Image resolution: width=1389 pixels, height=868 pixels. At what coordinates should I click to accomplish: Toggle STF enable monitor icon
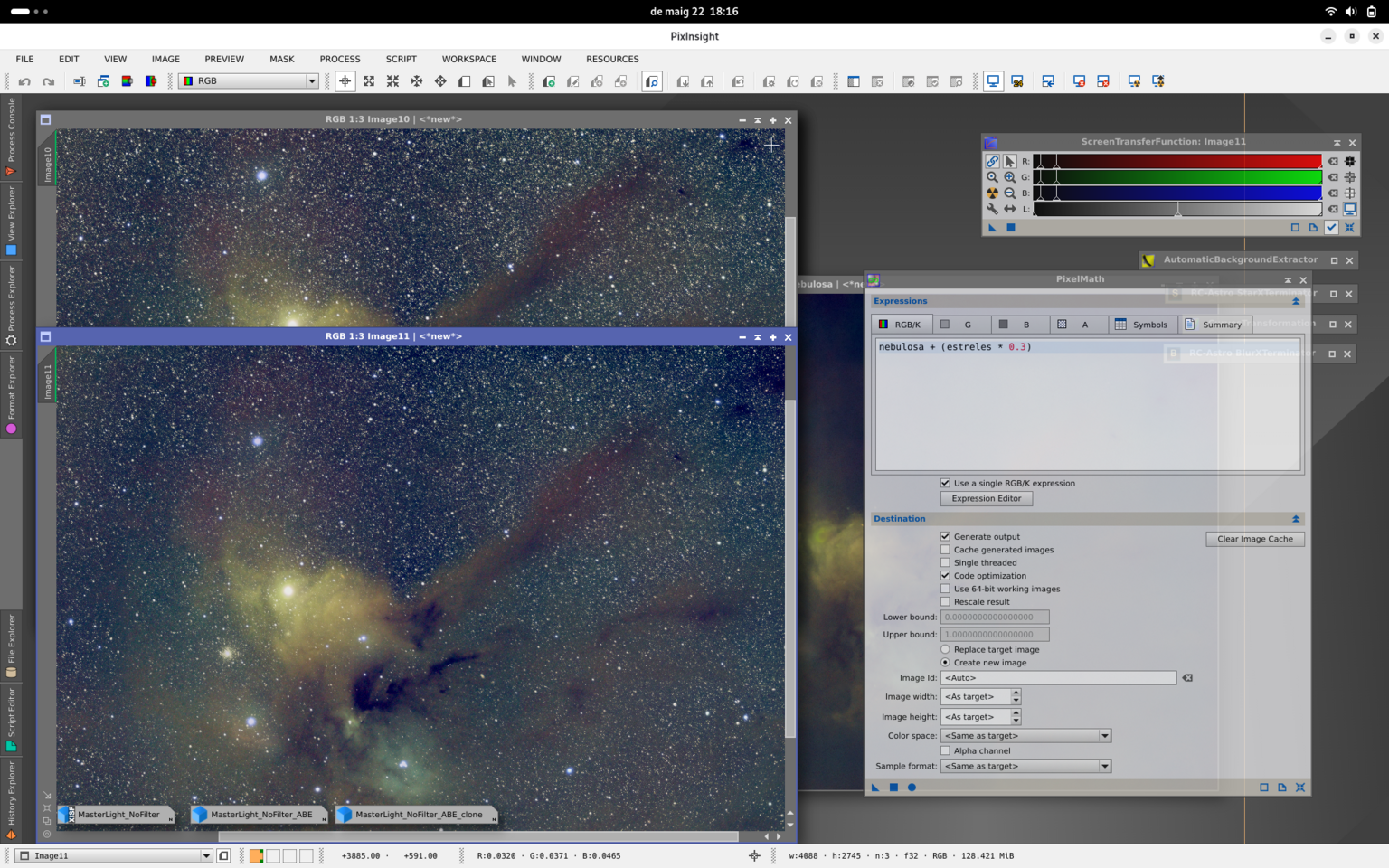tap(1349, 209)
